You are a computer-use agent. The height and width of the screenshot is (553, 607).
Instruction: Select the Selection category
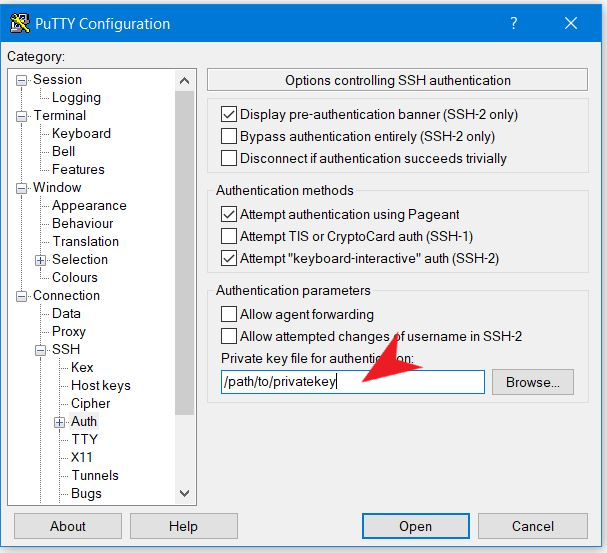(80, 259)
